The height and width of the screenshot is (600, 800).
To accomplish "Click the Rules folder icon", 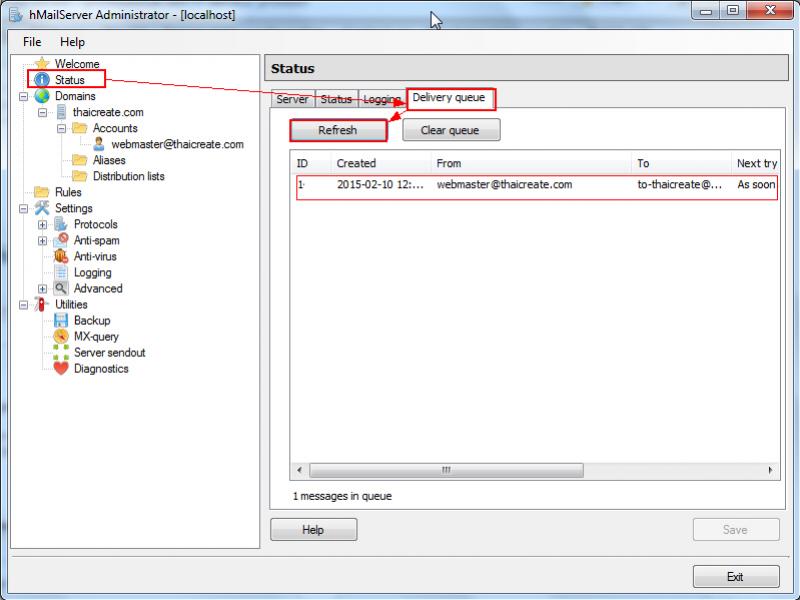I will tap(42, 192).
